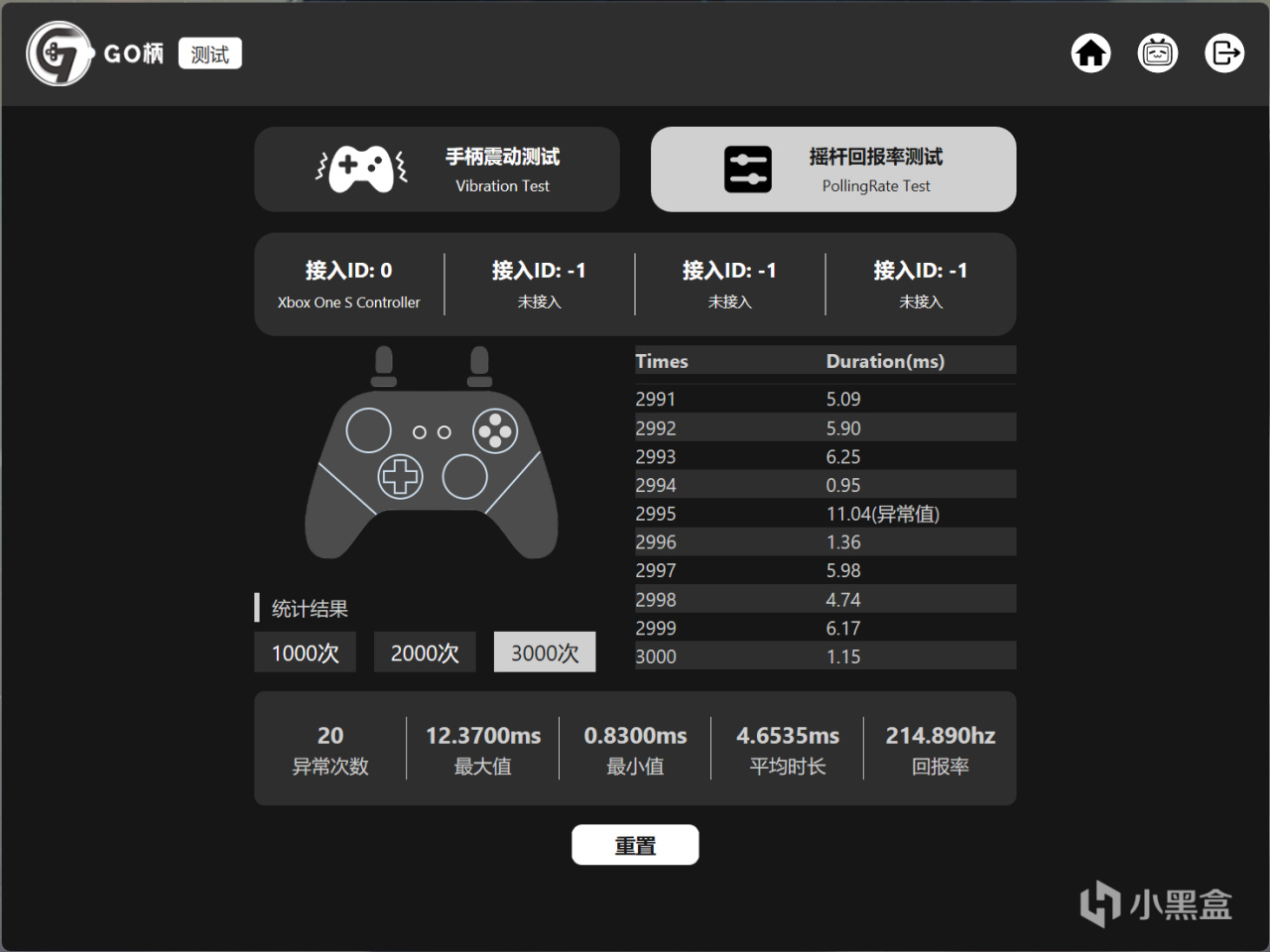Click the controller's left trigger
1270x952 pixels.
coord(383,366)
